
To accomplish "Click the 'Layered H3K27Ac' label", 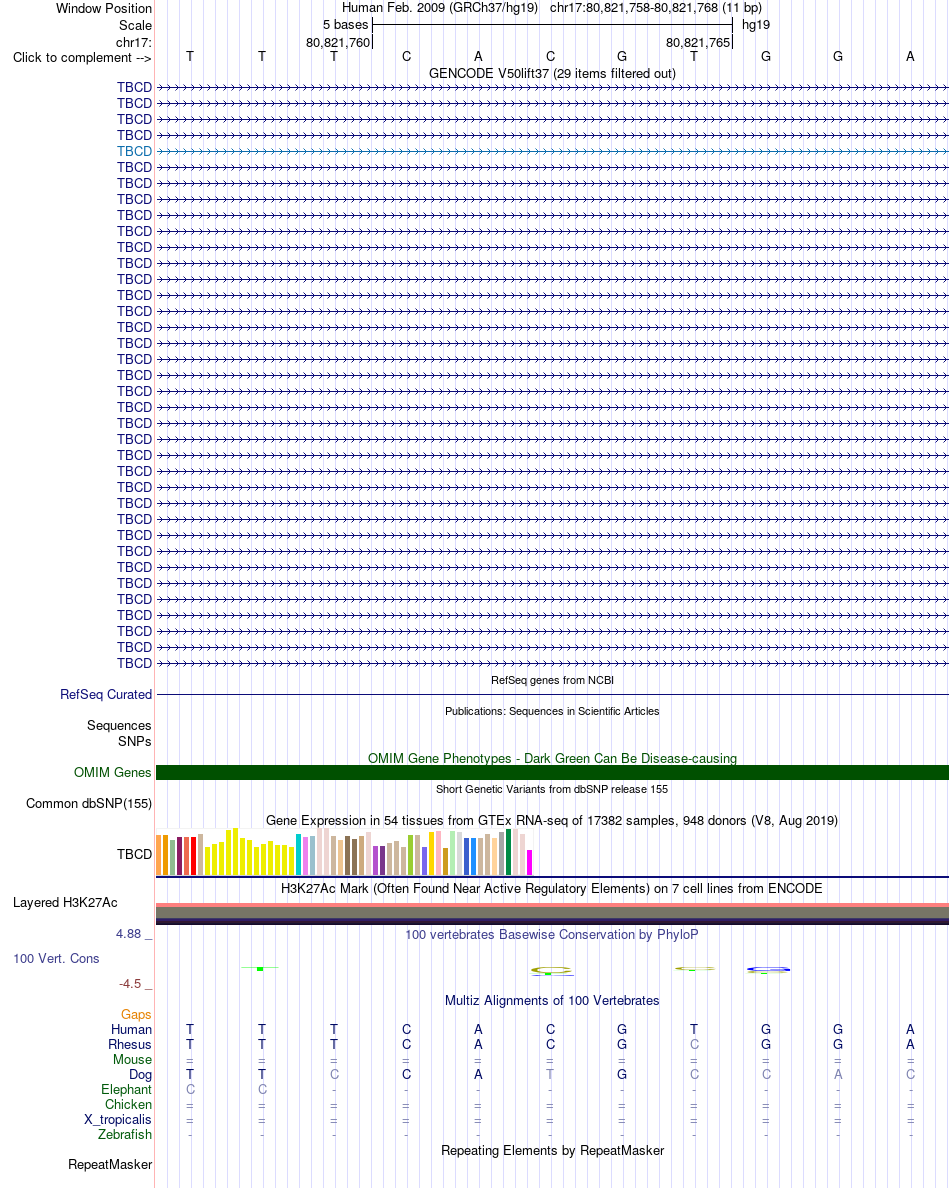I will tap(65, 903).
